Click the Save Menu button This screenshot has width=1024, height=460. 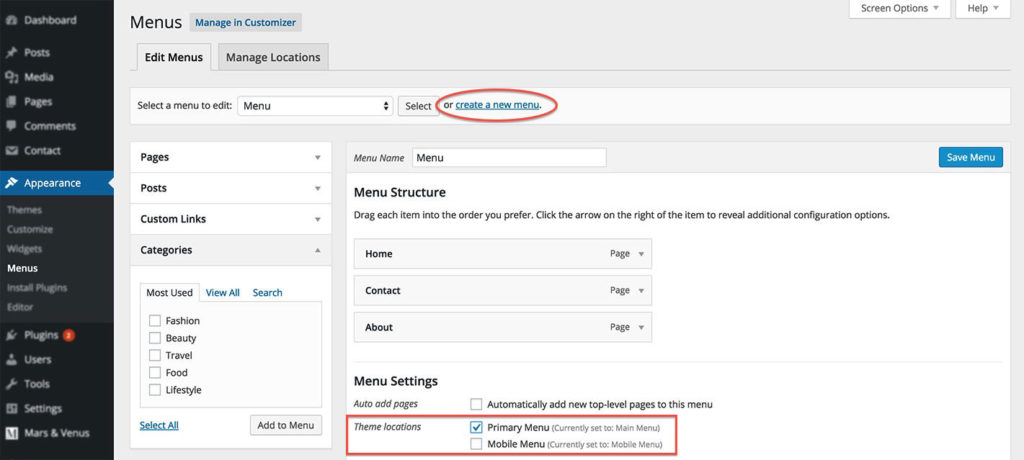tap(970, 157)
